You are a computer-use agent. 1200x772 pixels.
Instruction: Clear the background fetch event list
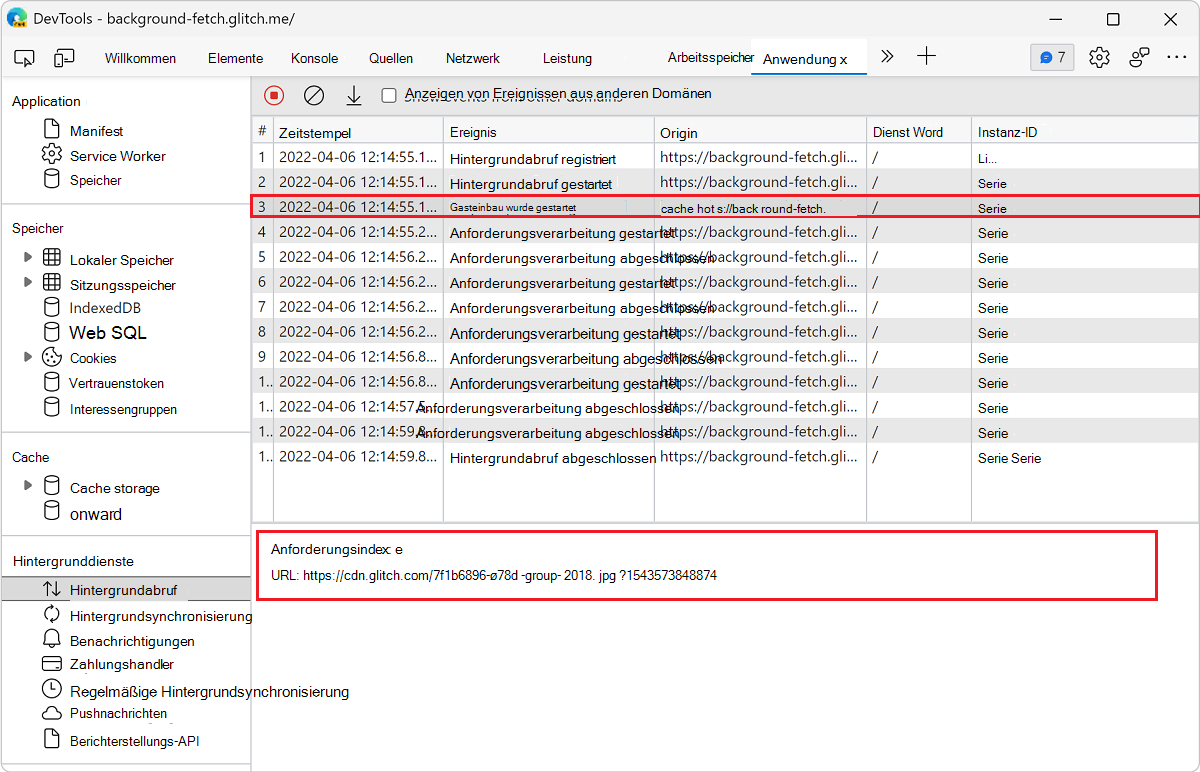click(x=314, y=95)
